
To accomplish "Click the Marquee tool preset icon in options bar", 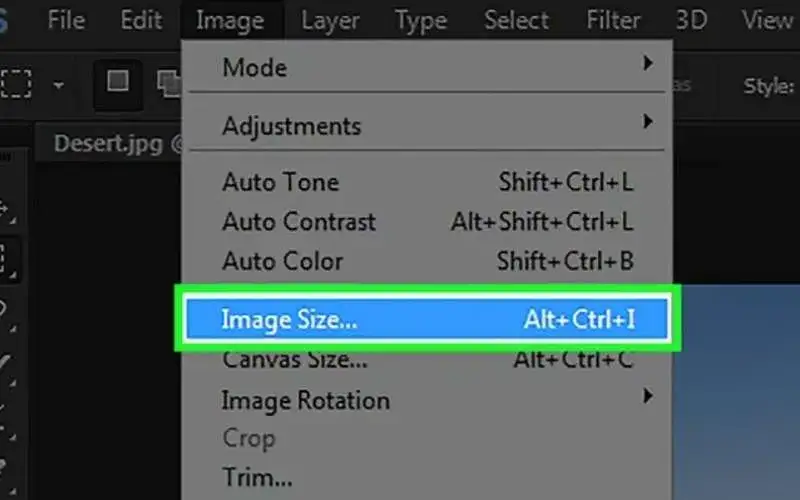I will point(16,84).
